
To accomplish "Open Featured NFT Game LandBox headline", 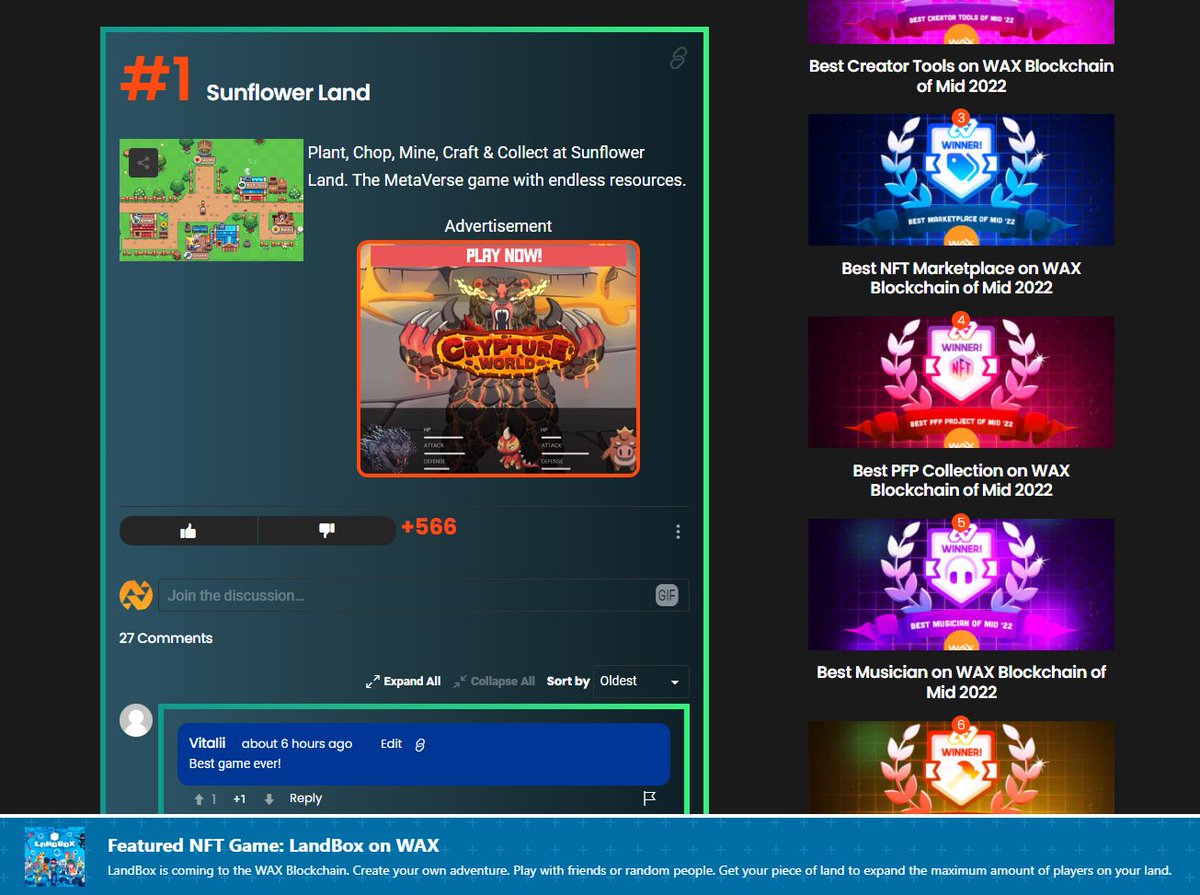I will (273, 846).
